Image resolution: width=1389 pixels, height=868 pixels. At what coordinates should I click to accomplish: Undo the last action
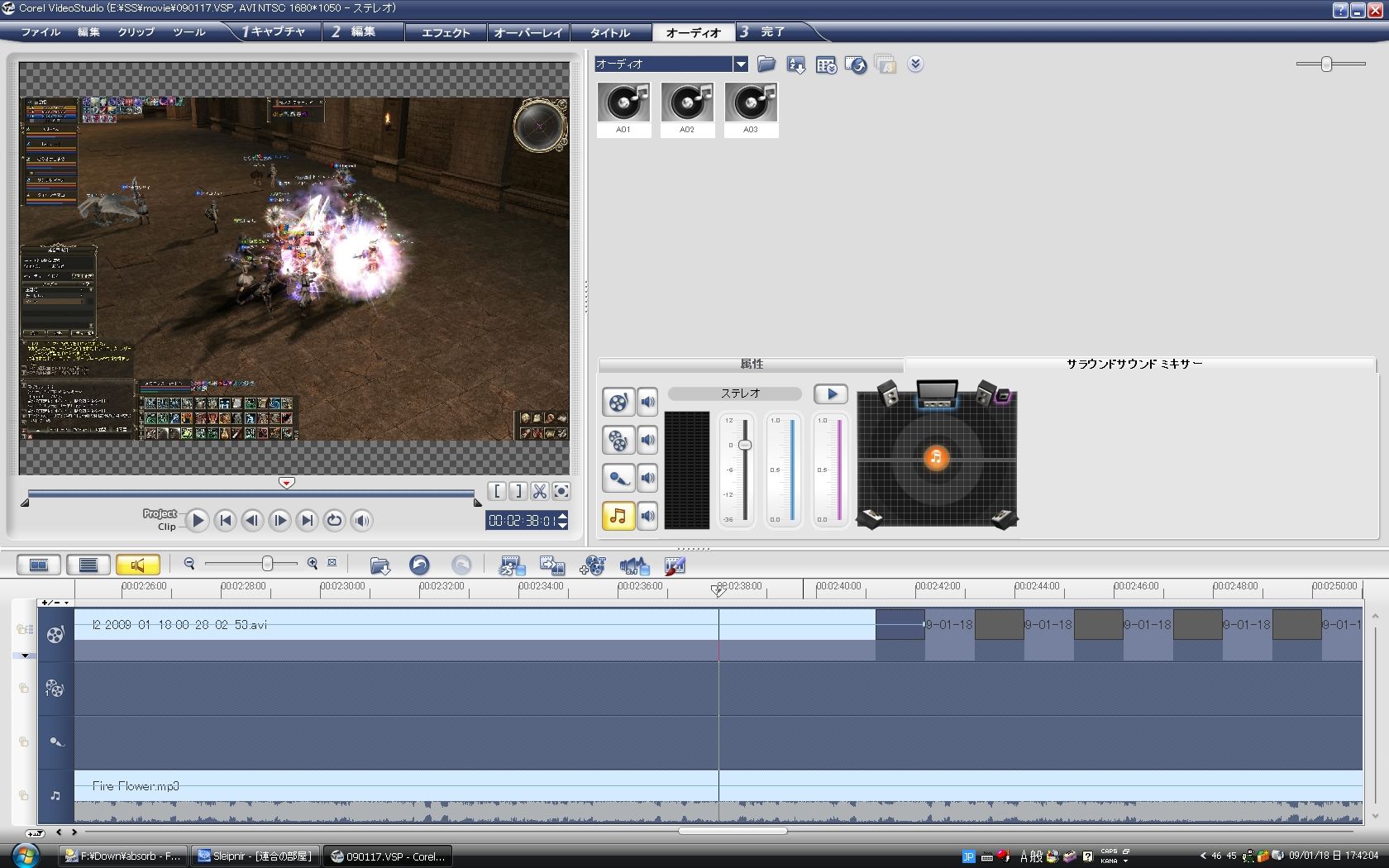419,565
